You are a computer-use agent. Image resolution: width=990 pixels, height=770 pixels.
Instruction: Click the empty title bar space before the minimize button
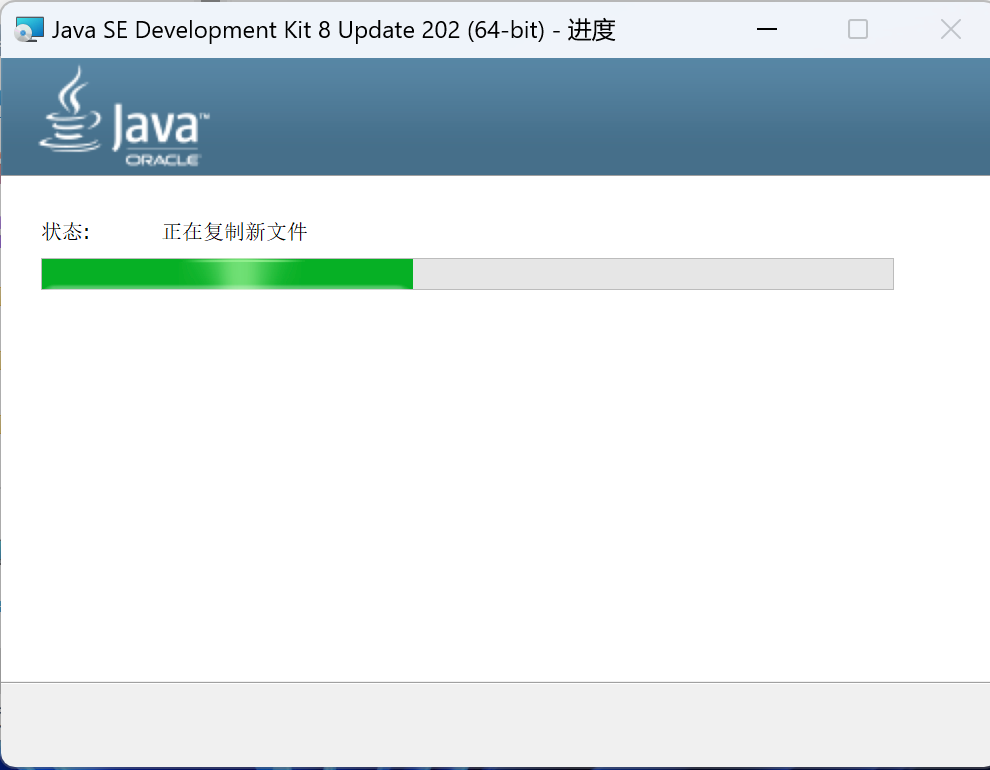680,30
